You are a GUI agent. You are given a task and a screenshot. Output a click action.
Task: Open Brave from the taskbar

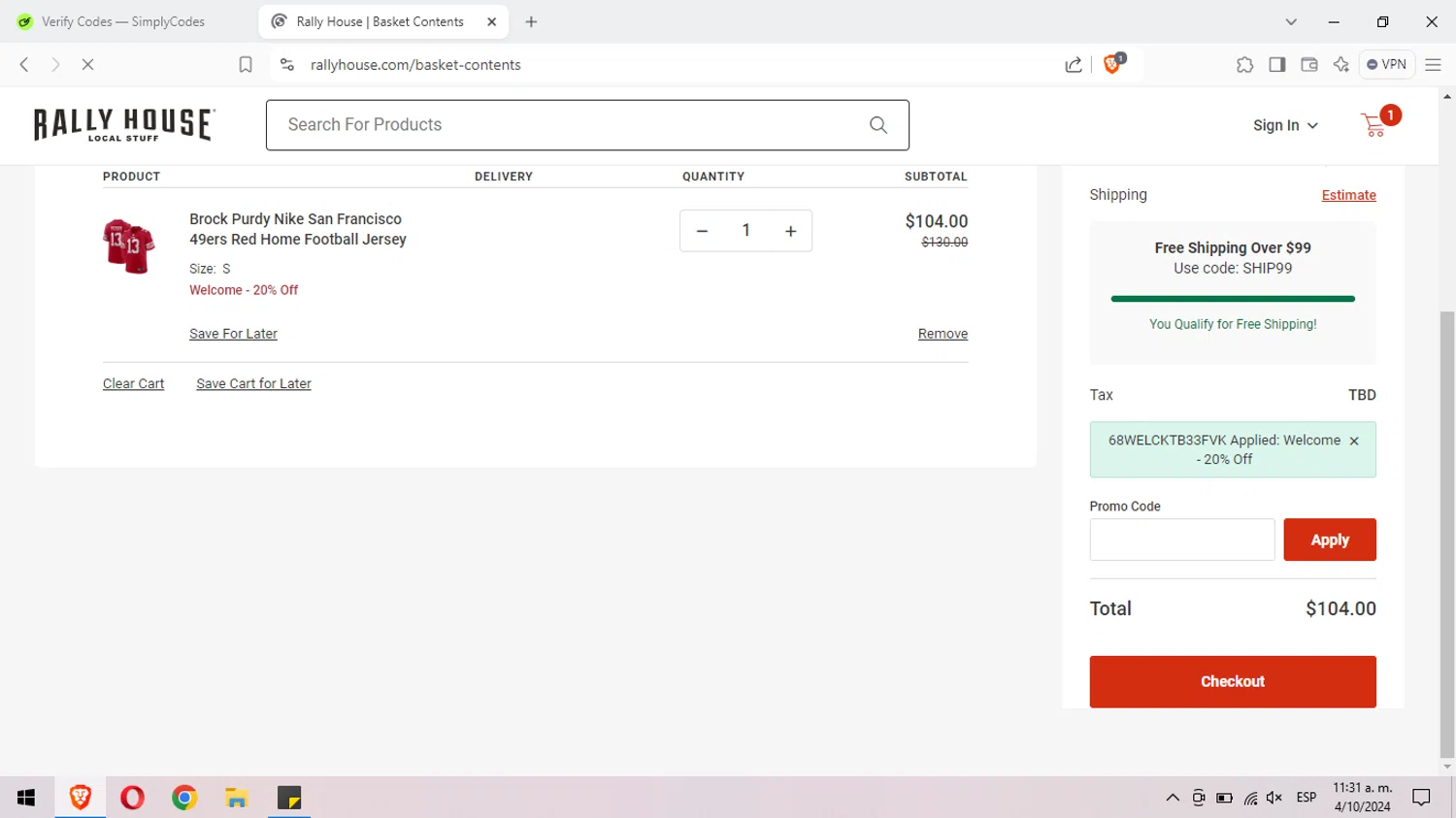pos(80,798)
